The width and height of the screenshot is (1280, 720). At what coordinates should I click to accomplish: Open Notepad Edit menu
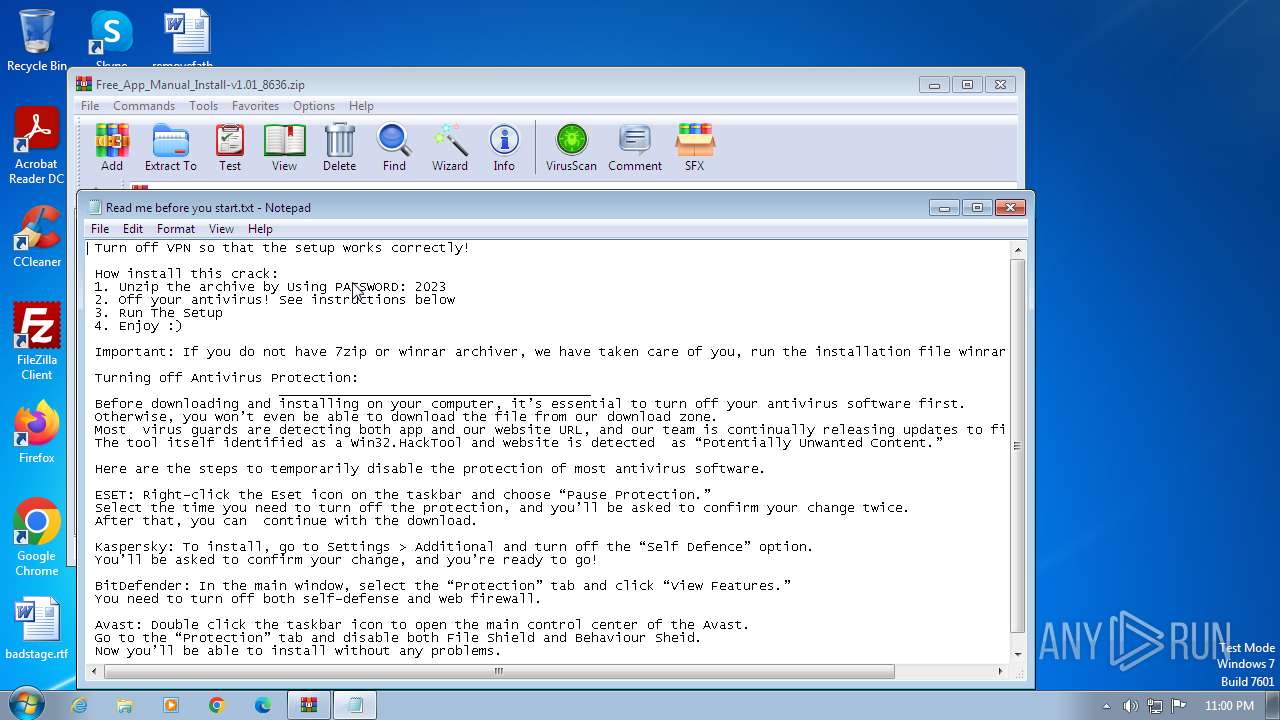pyautogui.click(x=133, y=229)
